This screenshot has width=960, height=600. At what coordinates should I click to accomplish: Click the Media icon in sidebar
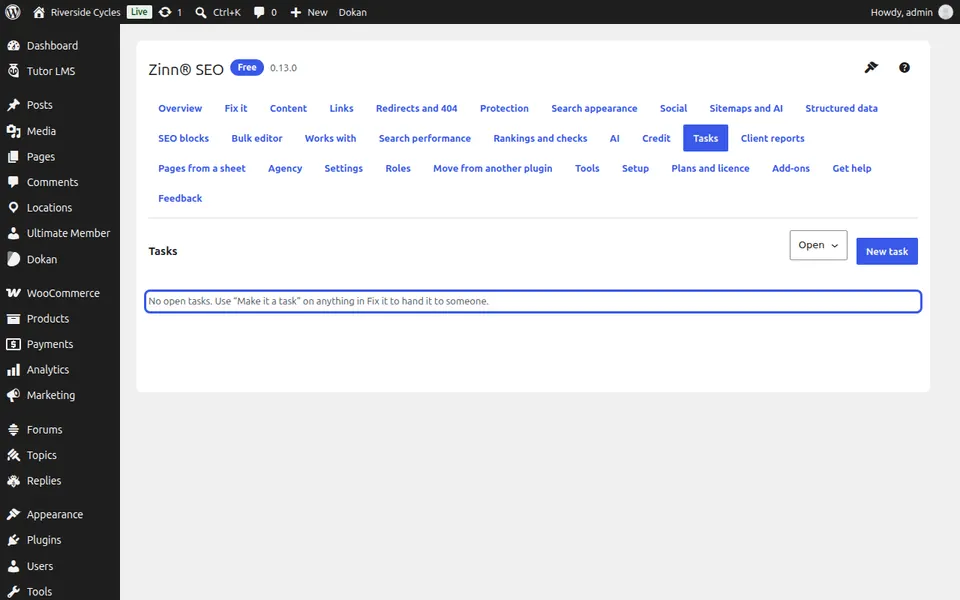[13, 131]
